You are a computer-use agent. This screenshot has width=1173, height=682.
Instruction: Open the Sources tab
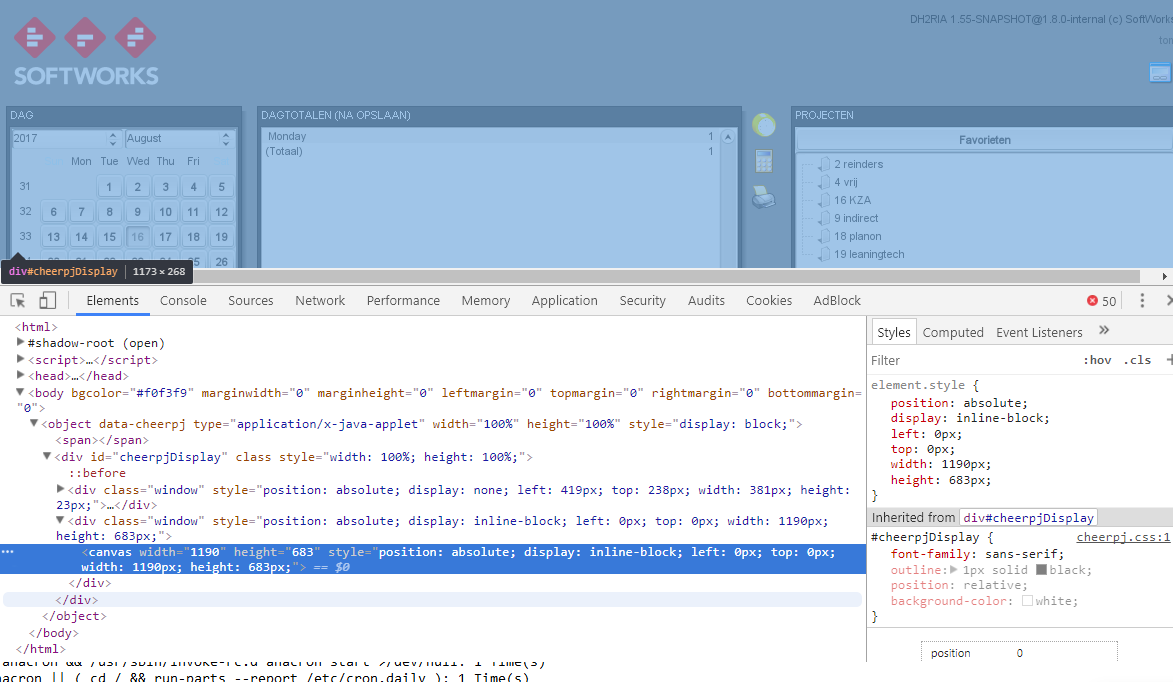251,301
